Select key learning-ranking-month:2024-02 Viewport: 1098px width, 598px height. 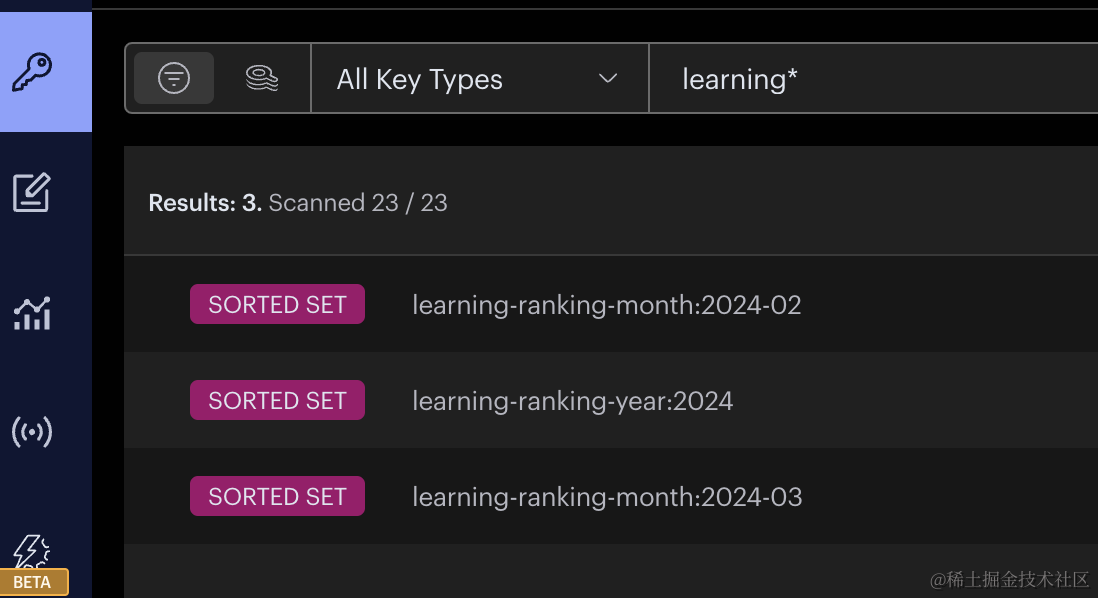[606, 305]
